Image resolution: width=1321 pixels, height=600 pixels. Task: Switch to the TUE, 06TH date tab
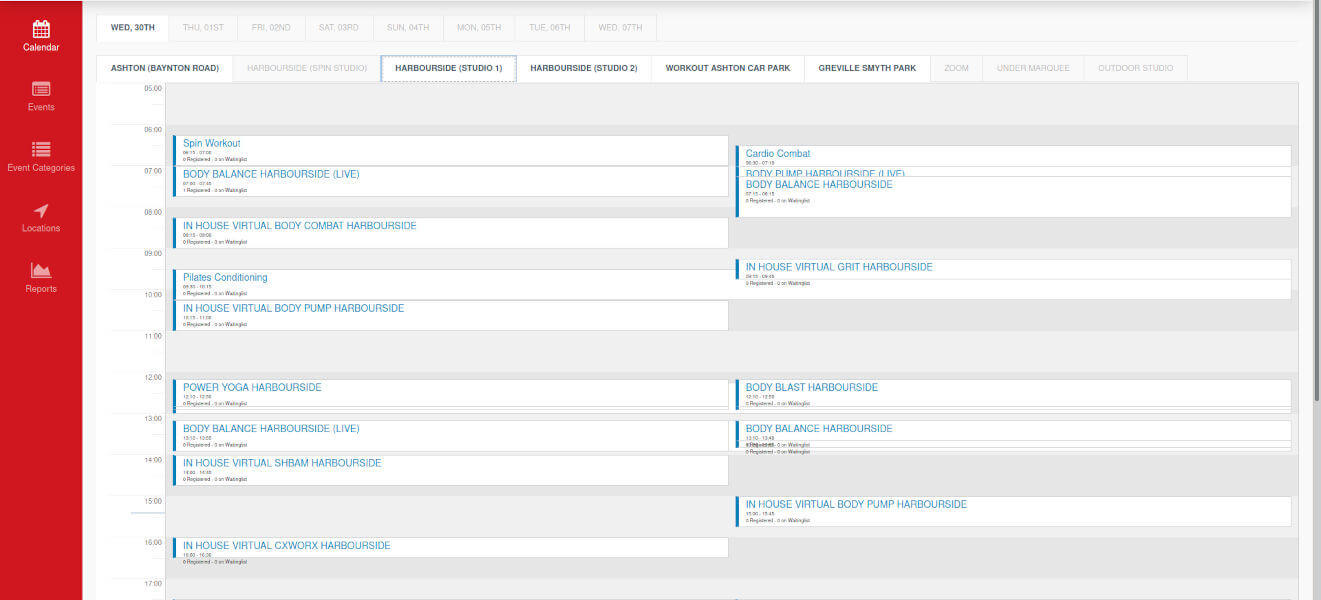550,28
